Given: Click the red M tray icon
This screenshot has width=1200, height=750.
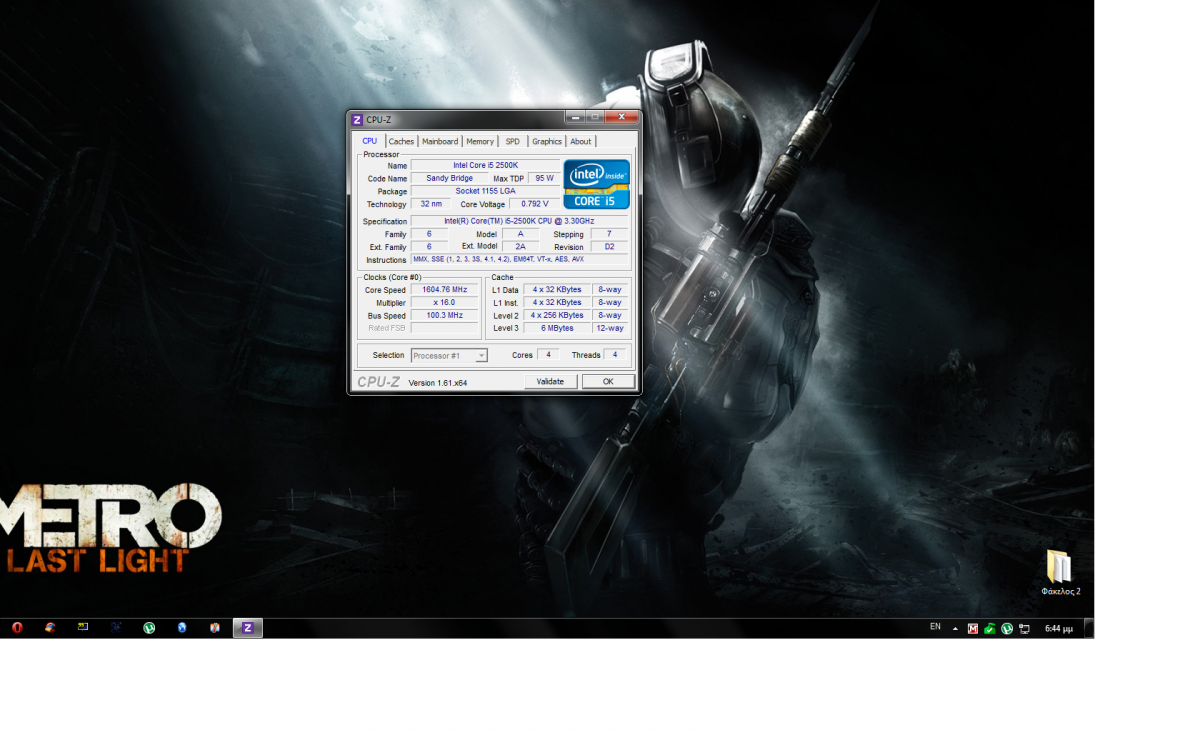Looking at the screenshot, I should (x=973, y=629).
